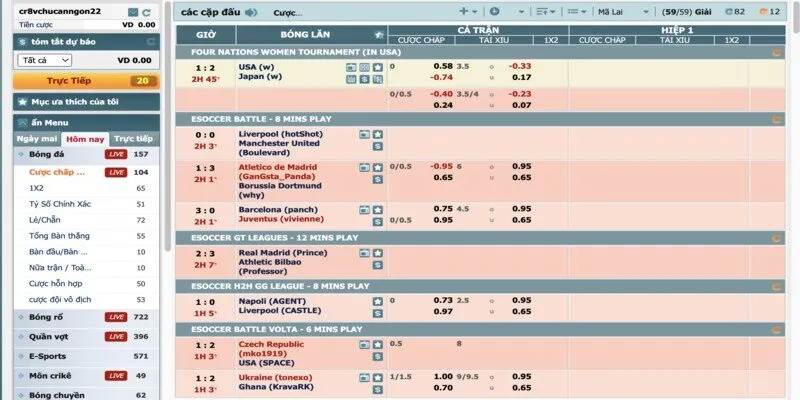Open the list view dropdown in toolbar
This screenshot has height=400, width=800.
pyautogui.click(x=577, y=12)
